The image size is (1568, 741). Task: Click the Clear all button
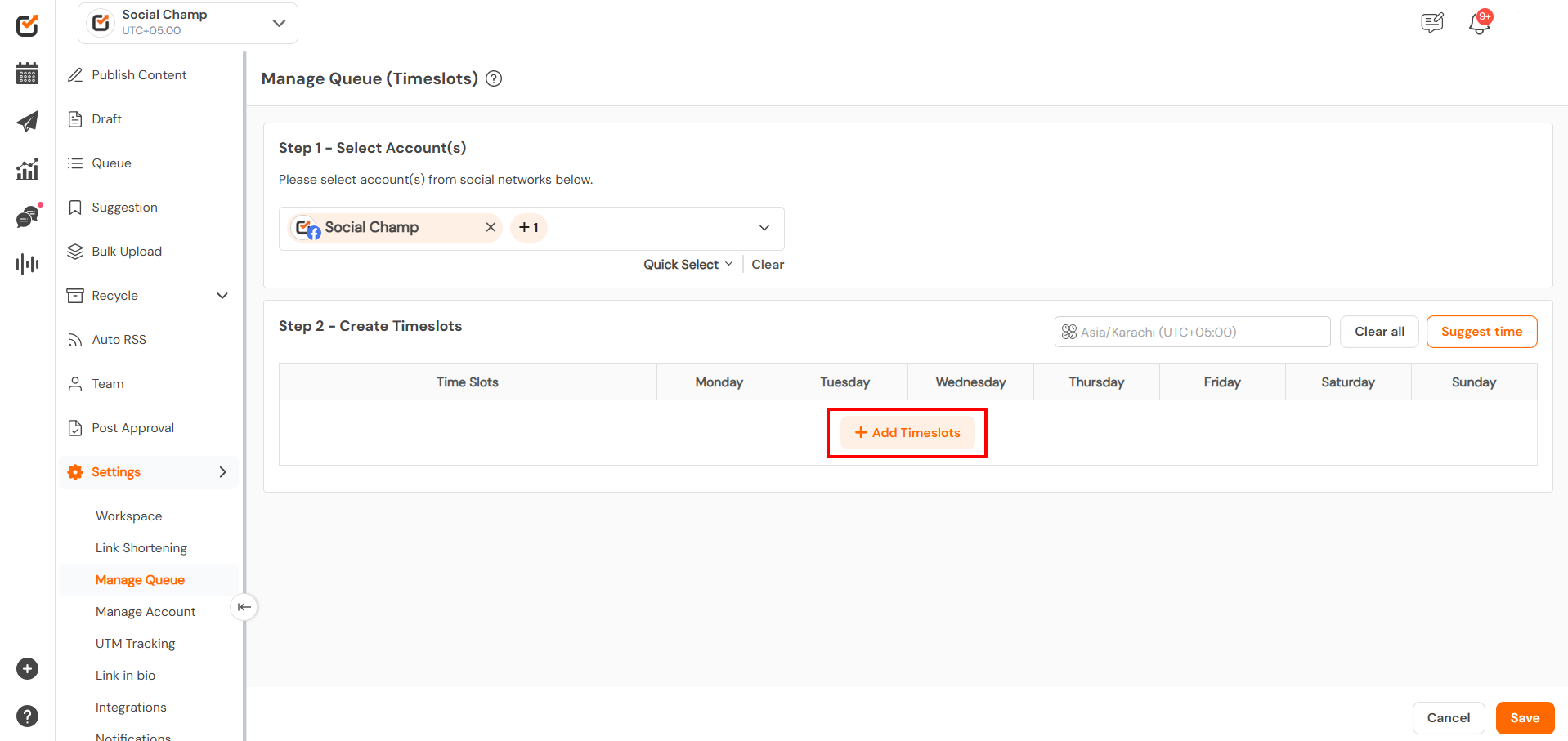[x=1379, y=332]
